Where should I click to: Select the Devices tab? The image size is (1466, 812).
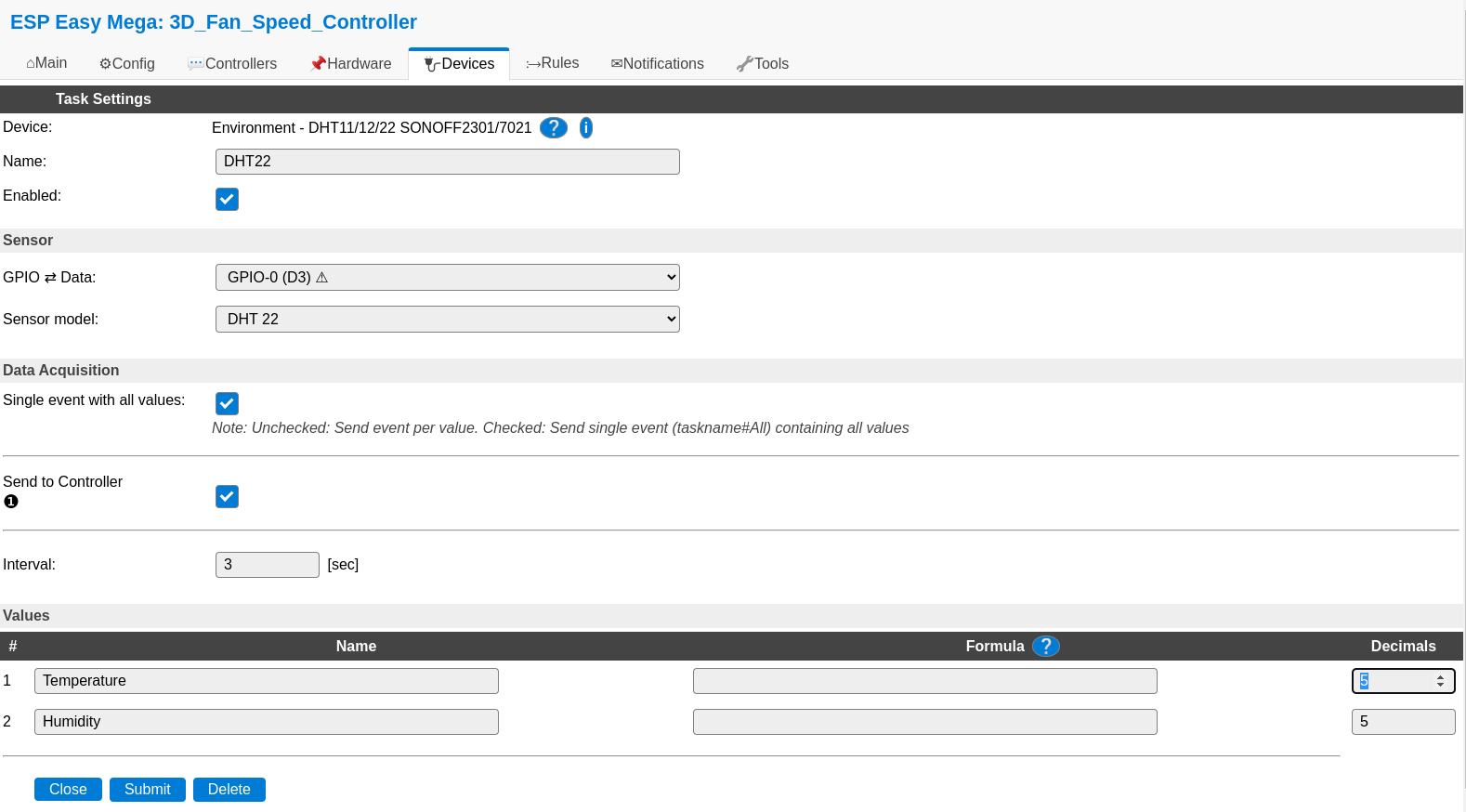pyautogui.click(x=459, y=63)
